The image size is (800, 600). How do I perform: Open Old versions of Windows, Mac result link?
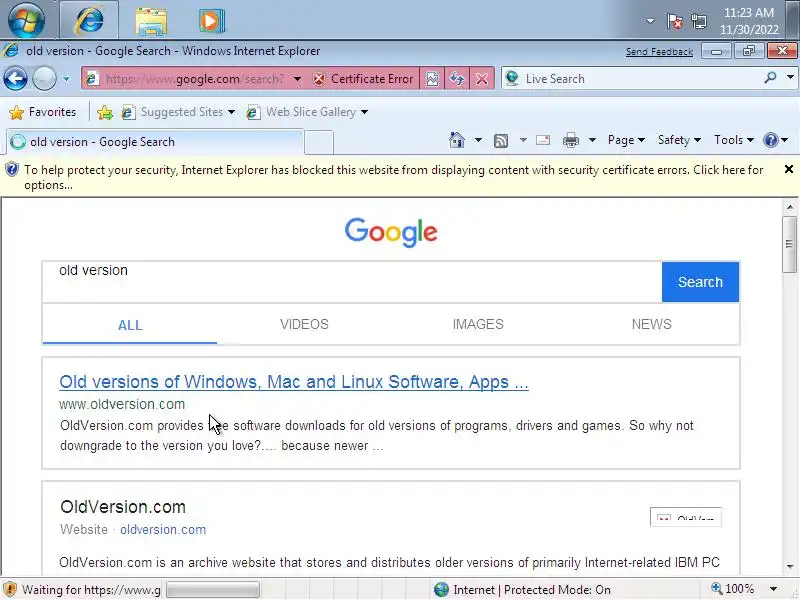tap(294, 382)
